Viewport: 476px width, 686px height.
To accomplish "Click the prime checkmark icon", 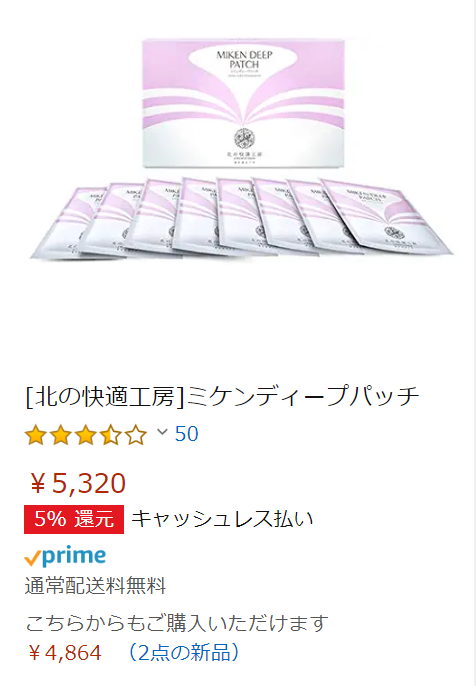I will pyautogui.click(x=32, y=559).
